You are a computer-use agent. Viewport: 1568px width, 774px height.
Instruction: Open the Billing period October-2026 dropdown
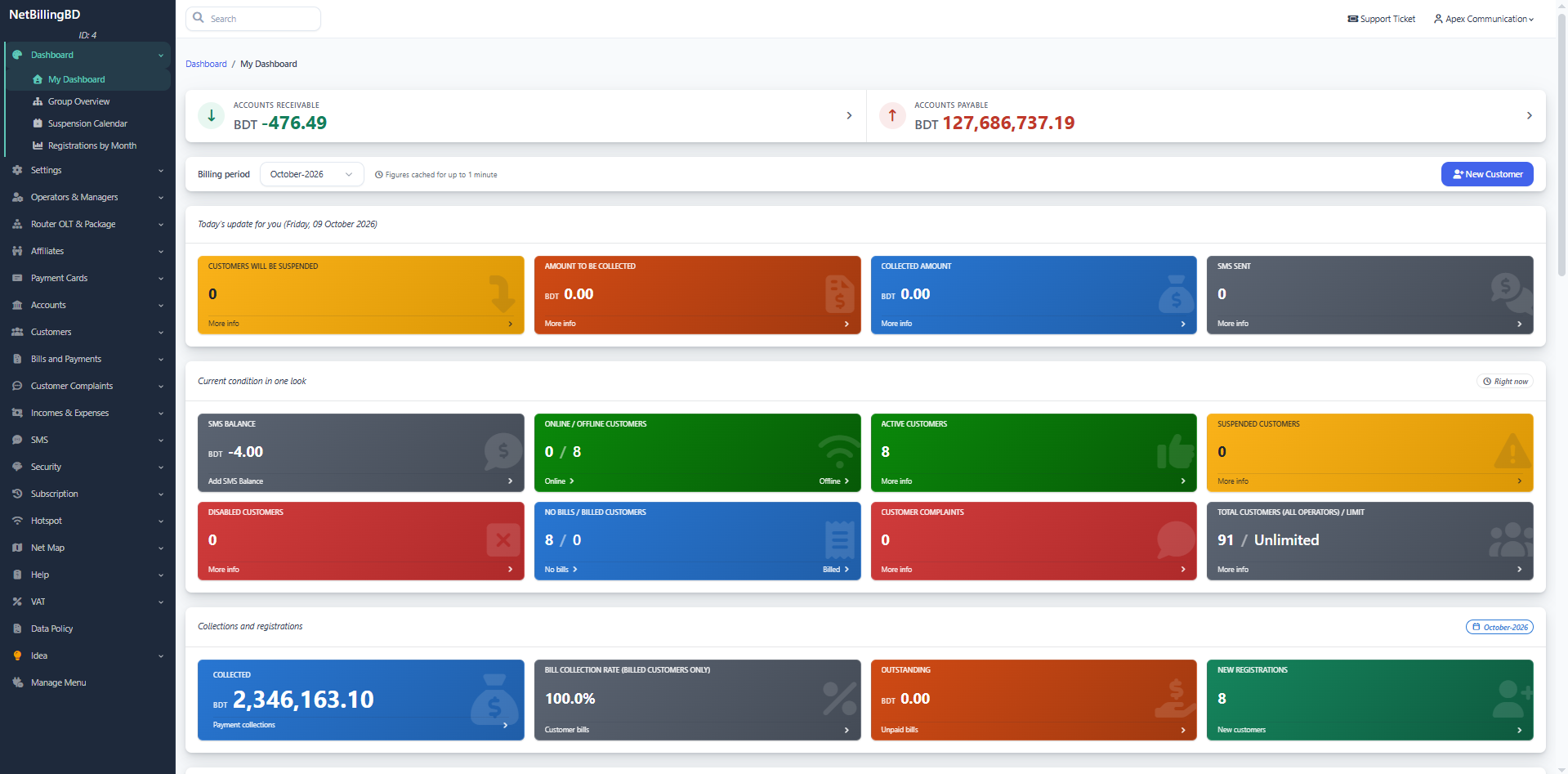click(311, 174)
